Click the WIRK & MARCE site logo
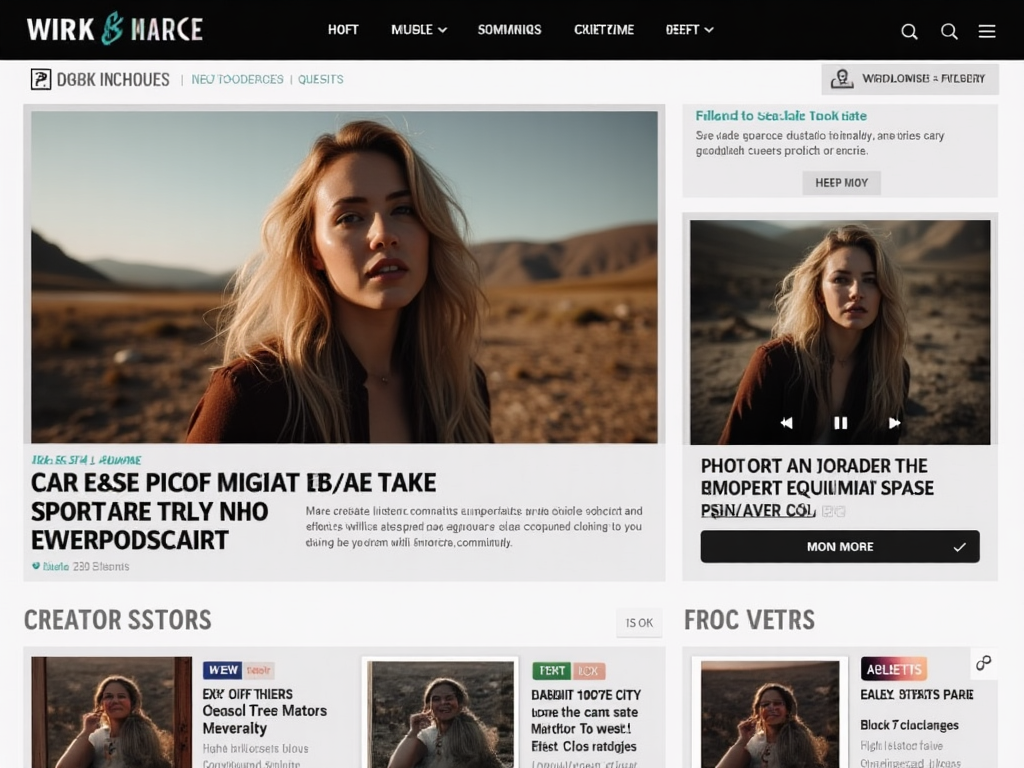 coord(114,29)
